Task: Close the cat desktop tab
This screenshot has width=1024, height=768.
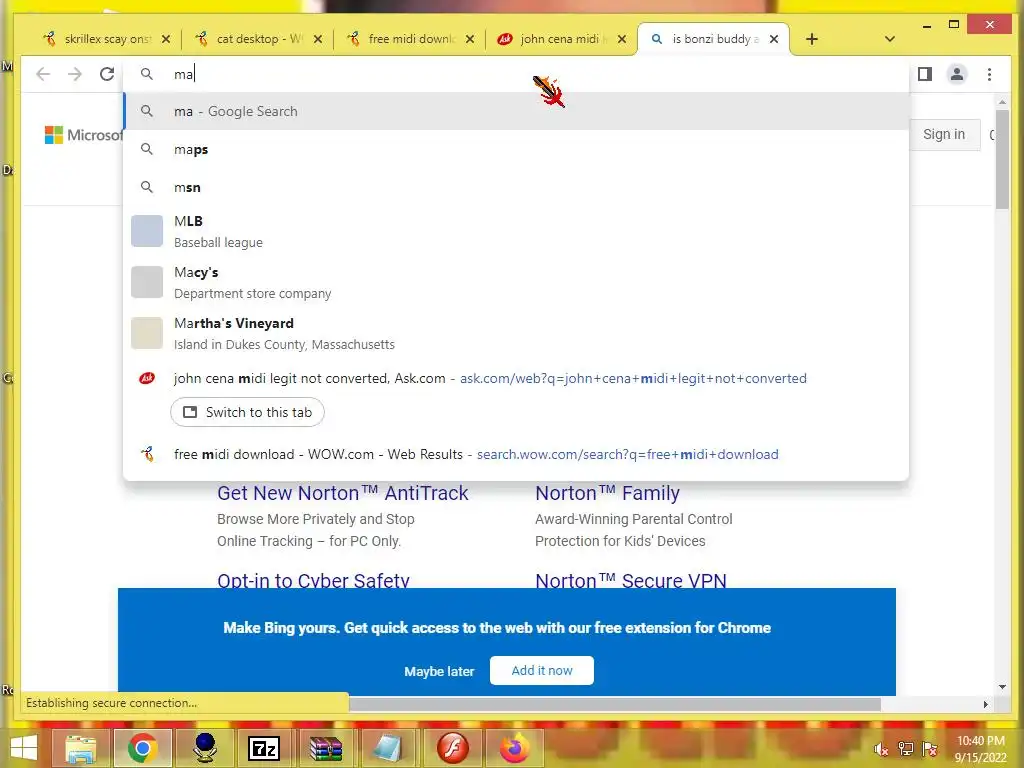Action: (317, 39)
